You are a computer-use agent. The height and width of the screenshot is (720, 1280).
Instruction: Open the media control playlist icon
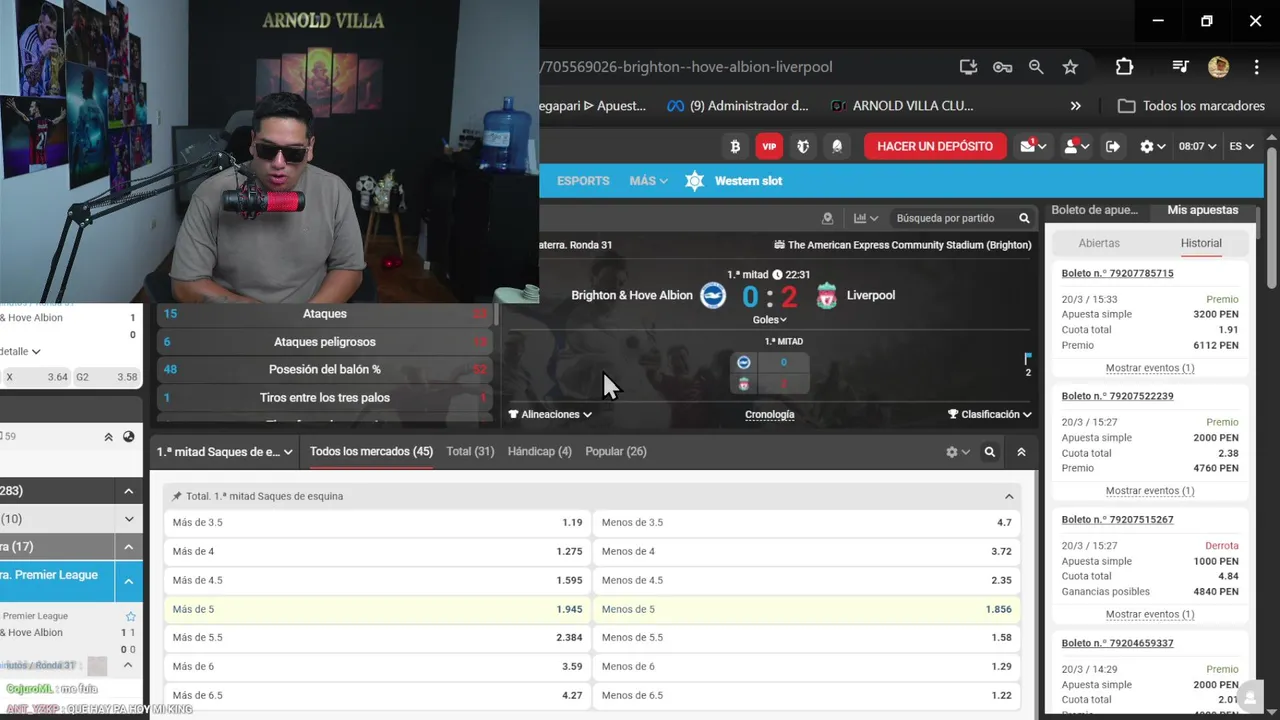click(x=1180, y=67)
